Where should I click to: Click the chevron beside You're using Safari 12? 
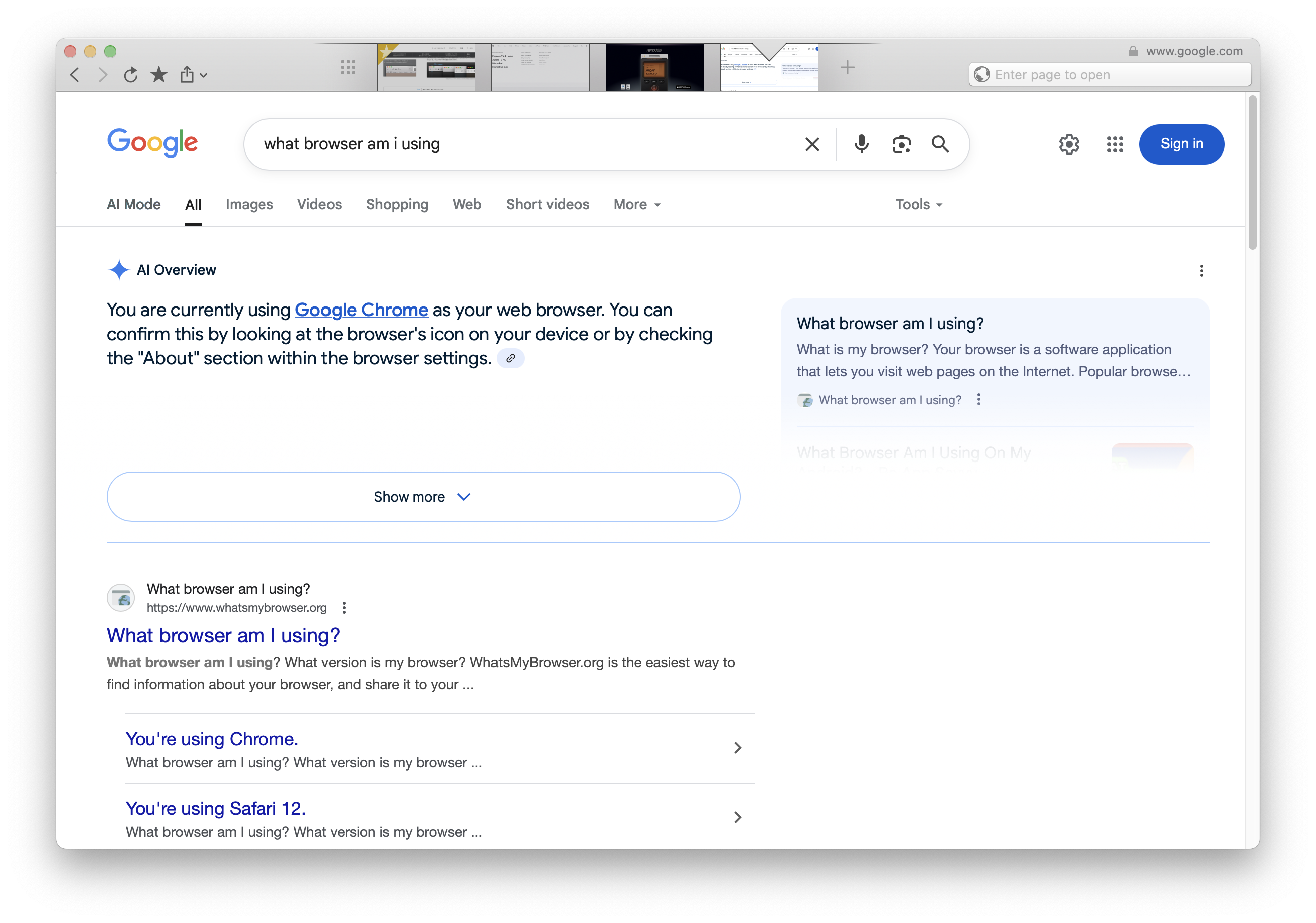point(738,817)
